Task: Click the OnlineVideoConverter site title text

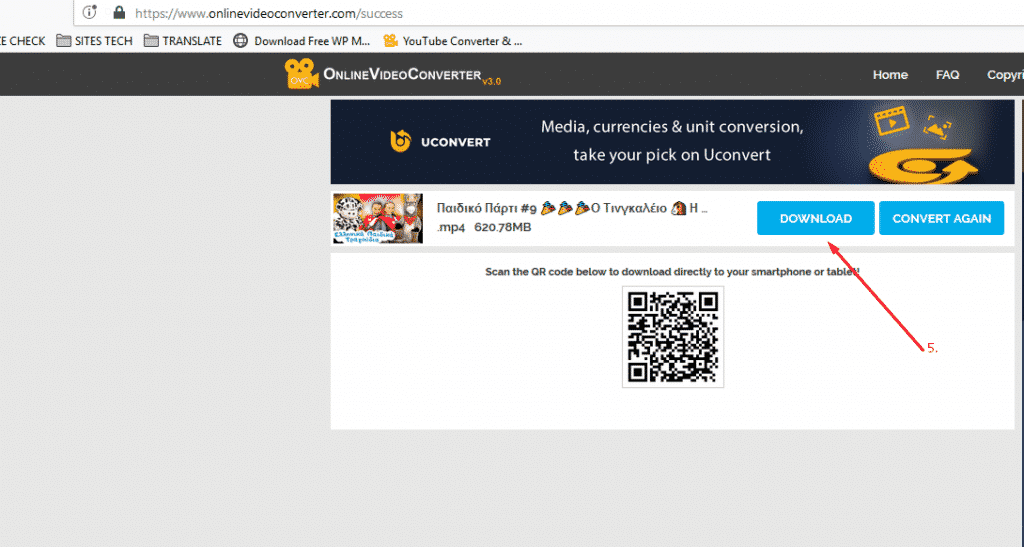Action: pyautogui.click(x=402, y=74)
